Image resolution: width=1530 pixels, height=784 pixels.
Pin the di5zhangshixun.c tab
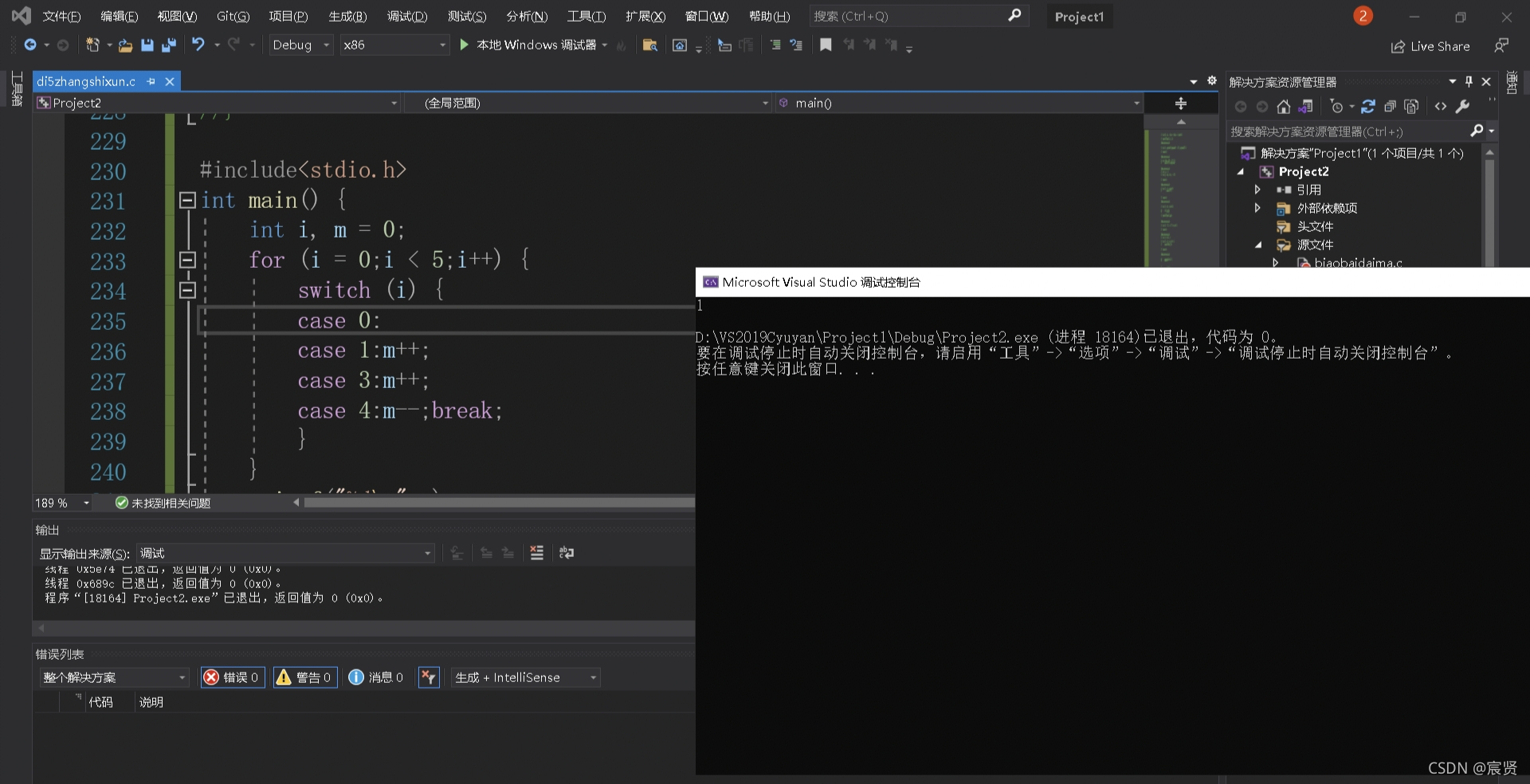[151, 81]
